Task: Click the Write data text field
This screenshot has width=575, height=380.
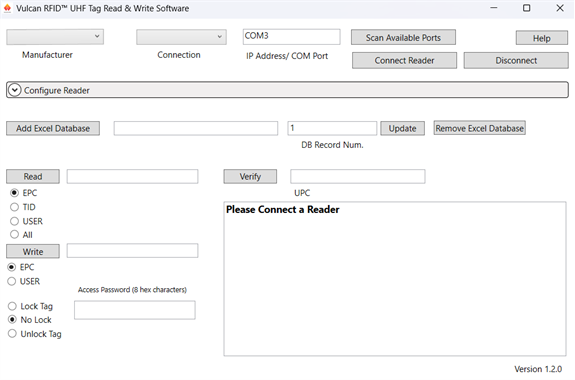Action: 132,251
